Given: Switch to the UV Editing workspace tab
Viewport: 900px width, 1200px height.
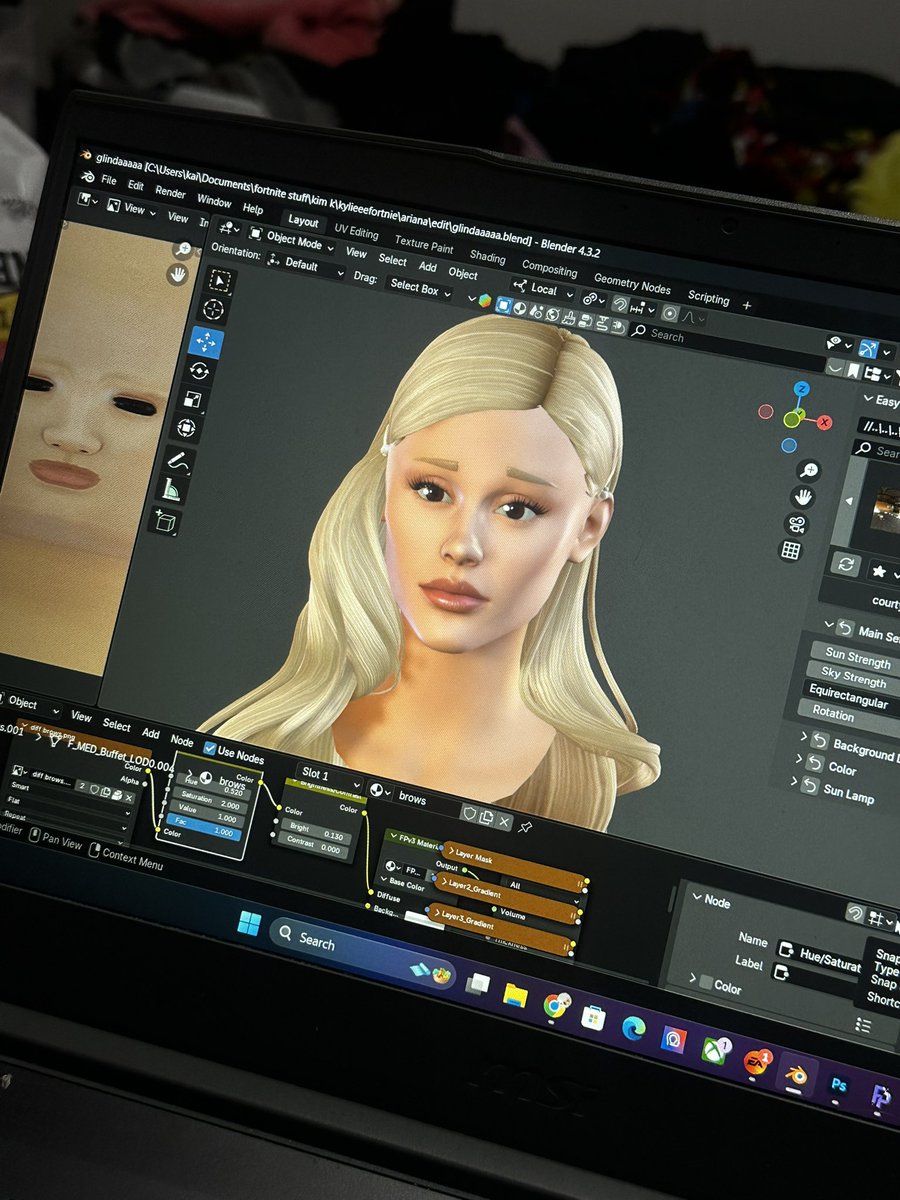Looking at the screenshot, I should 356,232.
